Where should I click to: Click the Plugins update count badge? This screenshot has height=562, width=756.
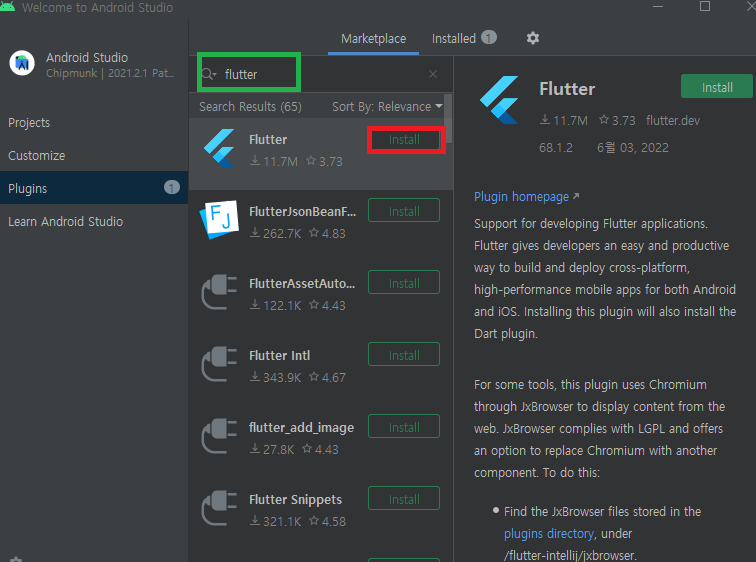(171, 187)
